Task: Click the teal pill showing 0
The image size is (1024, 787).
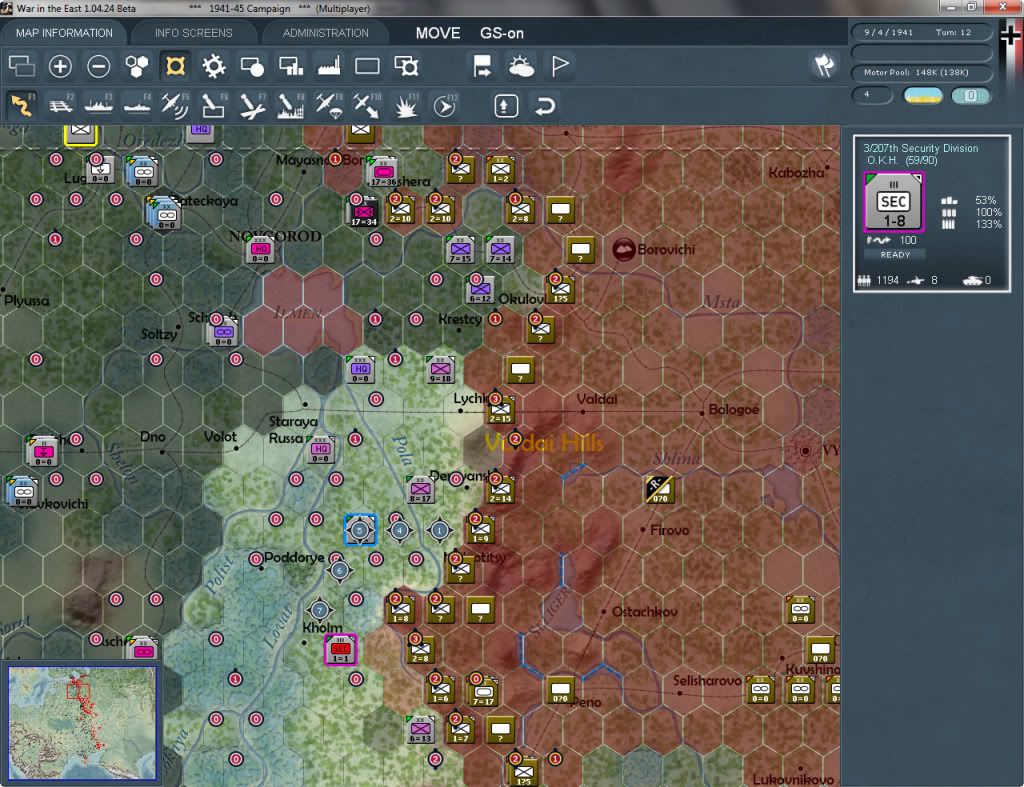Action: click(x=971, y=95)
